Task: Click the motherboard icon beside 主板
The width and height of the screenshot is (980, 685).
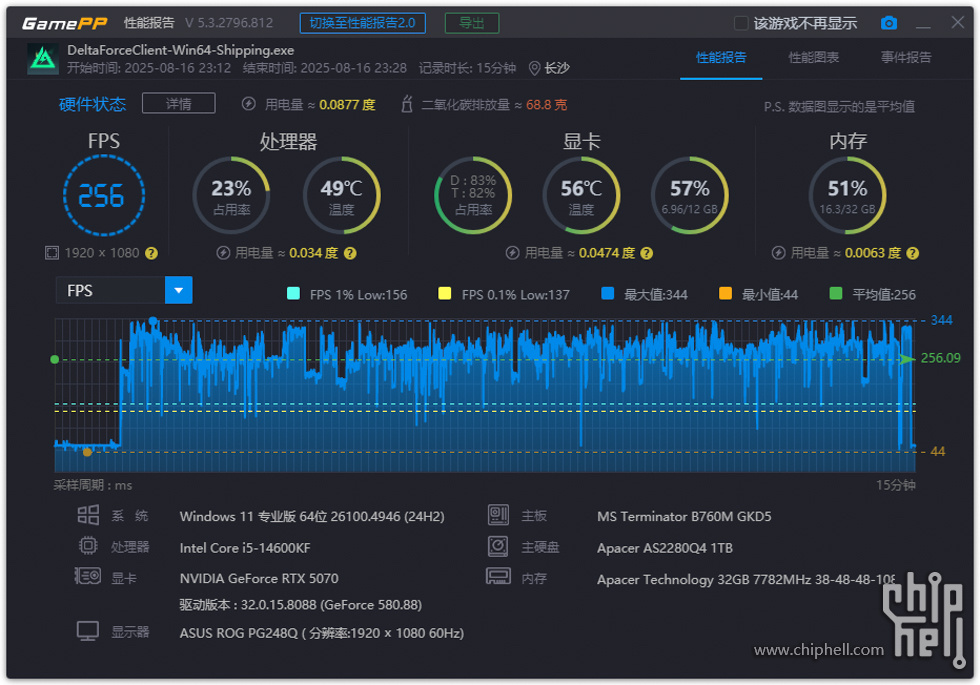Action: (x=498, y=515)
